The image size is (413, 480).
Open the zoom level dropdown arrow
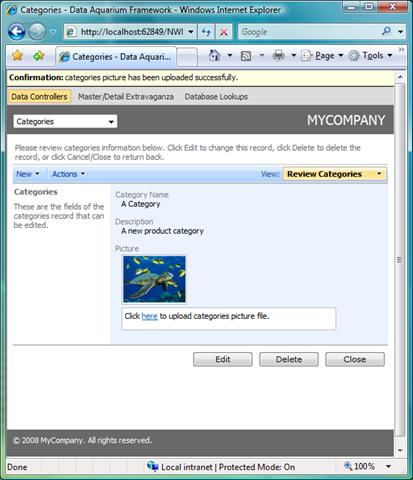(x=388, y=466)
